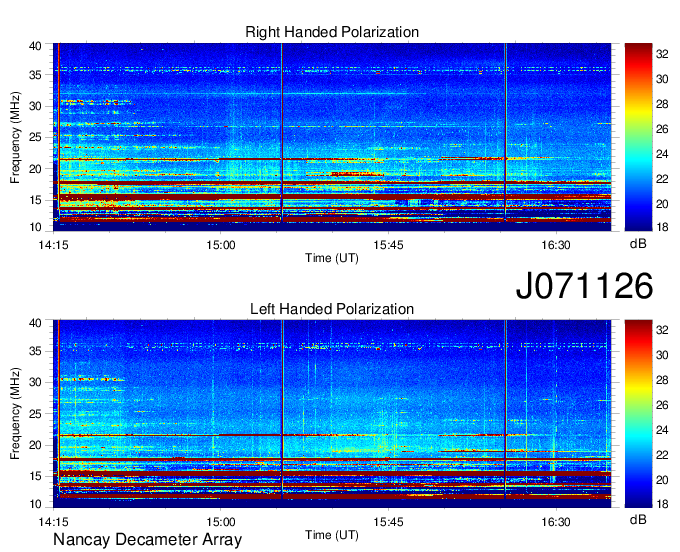Click the left-handed polarization spectrogram image
This screenshot has width=680, height=552.
tap(332, 414)
